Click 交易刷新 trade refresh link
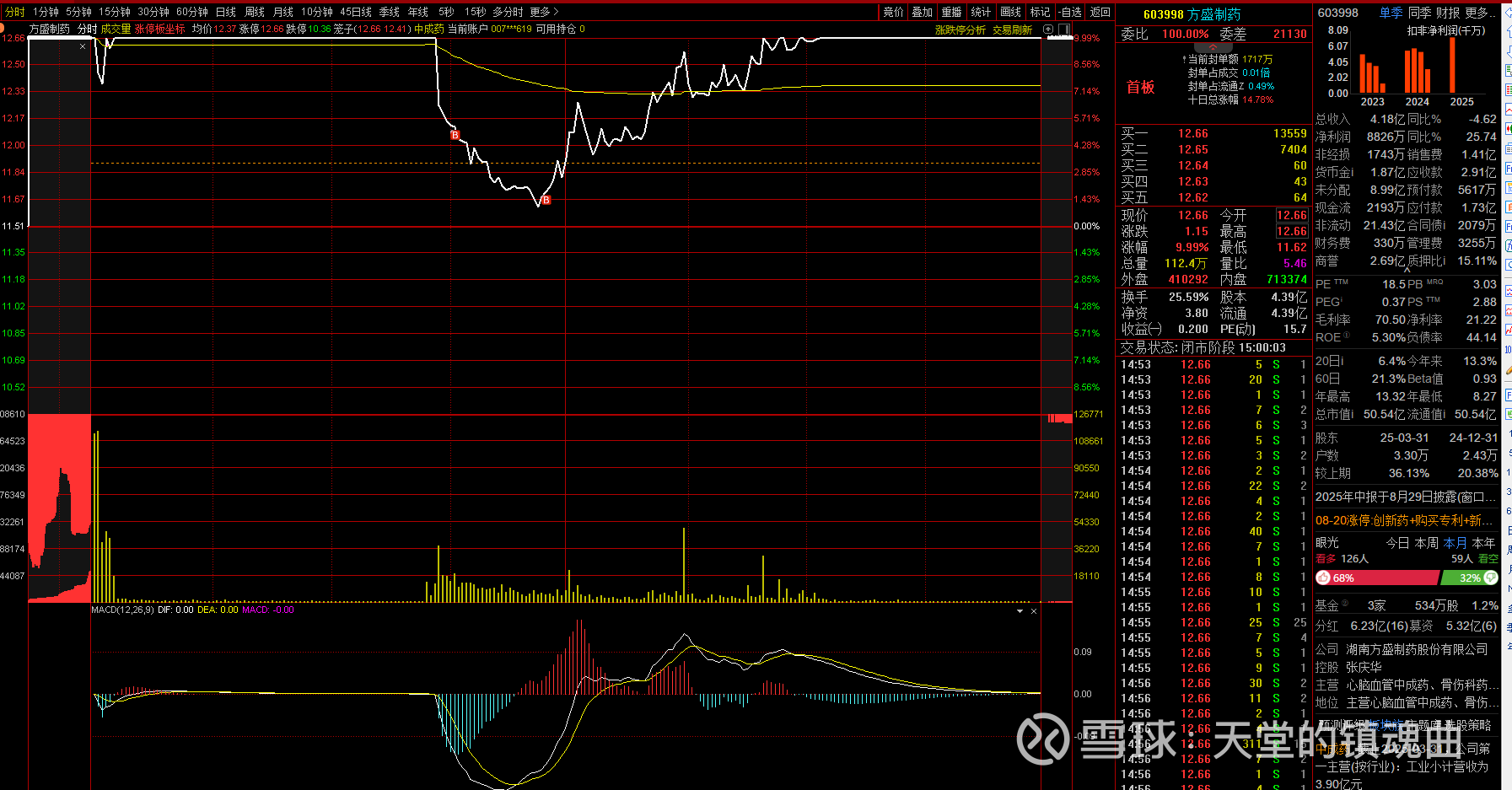The height and width of the screenshot is (790, 1512). (1012, 30)
